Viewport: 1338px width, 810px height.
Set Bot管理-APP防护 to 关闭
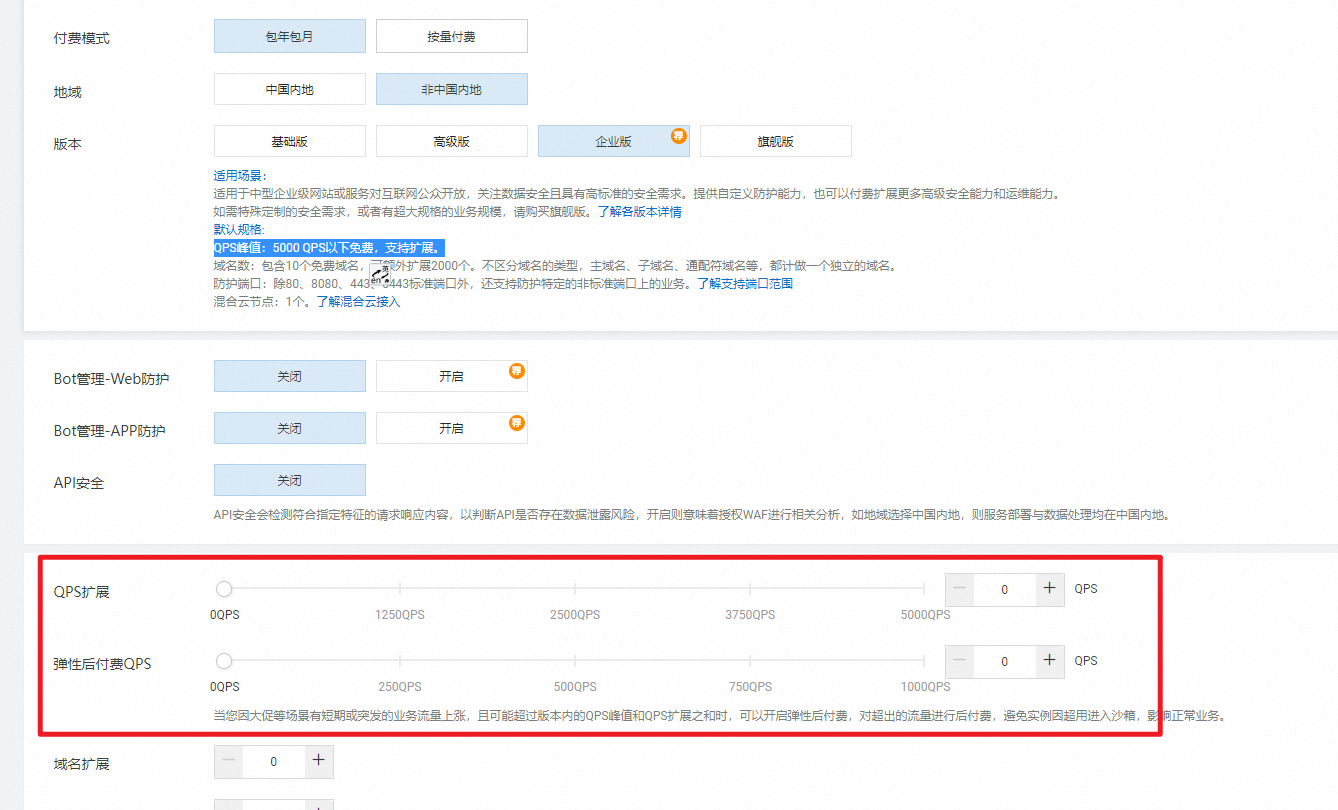pyautogui.click(x=290, y=428)
